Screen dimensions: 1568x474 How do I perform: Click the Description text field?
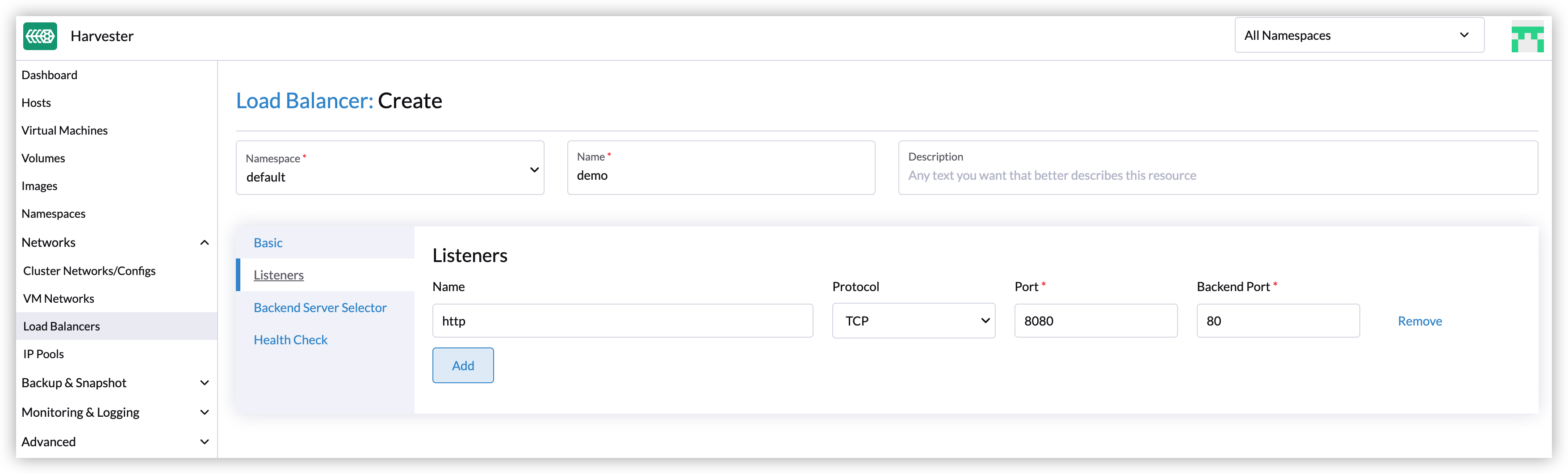click(1217, 175)
